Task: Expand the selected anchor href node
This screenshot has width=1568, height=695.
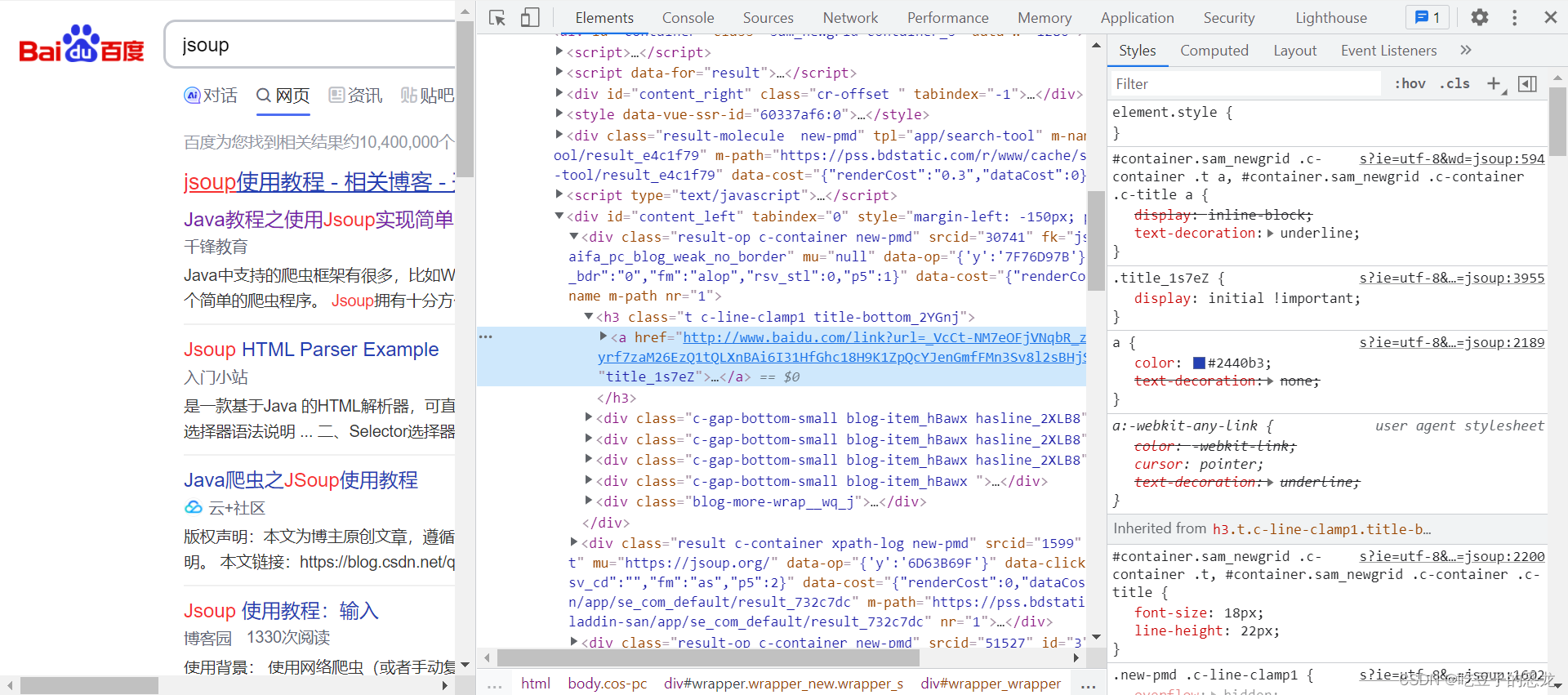Action: (x=603, y=336)
